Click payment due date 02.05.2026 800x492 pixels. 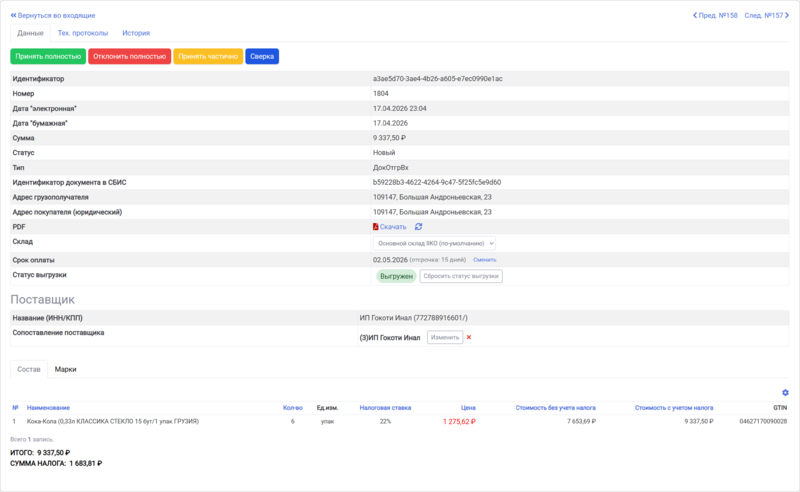tap(390, 260)
